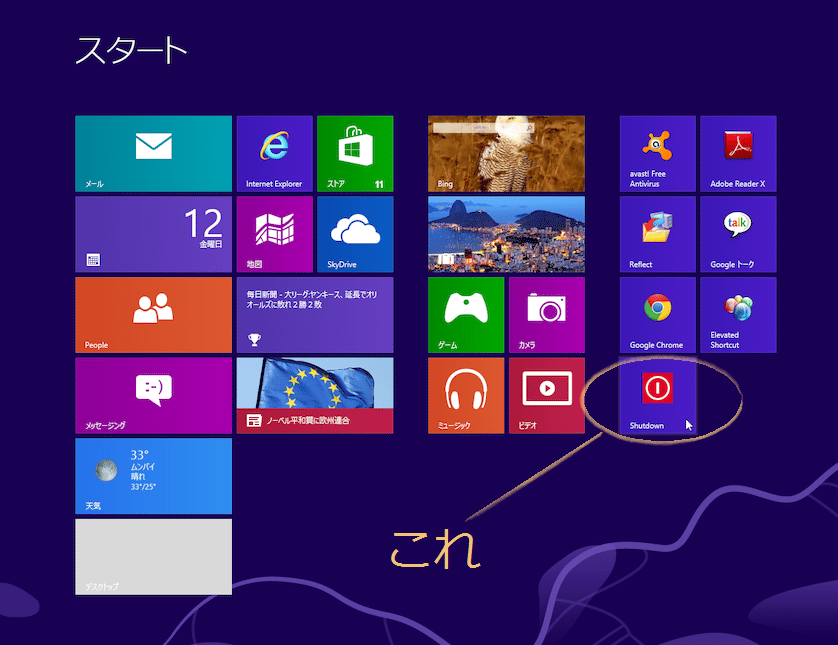The height and width of the screenshot is (645, 838).
Task: Open the Mail (メール) tile
Action: coord(153,154)
